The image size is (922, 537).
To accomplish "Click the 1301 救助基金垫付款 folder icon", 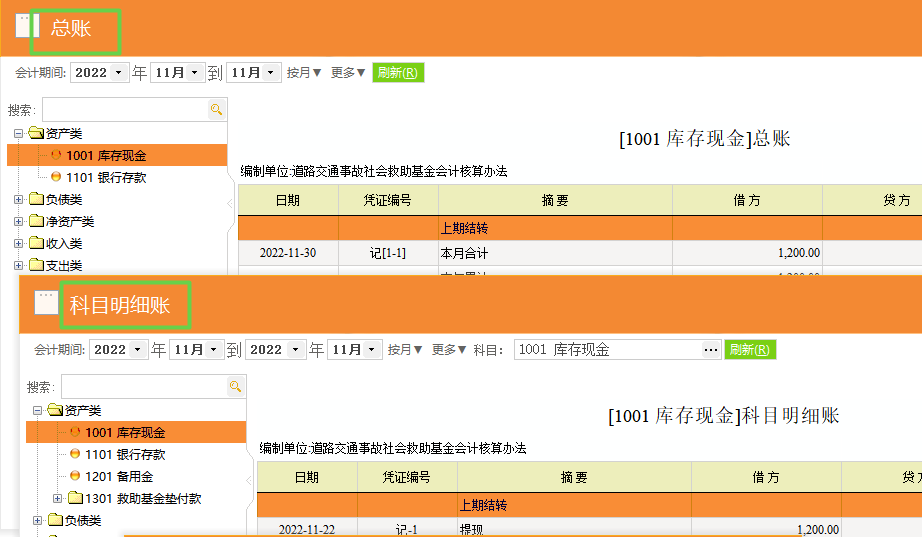I will click(x=75, y=499).
